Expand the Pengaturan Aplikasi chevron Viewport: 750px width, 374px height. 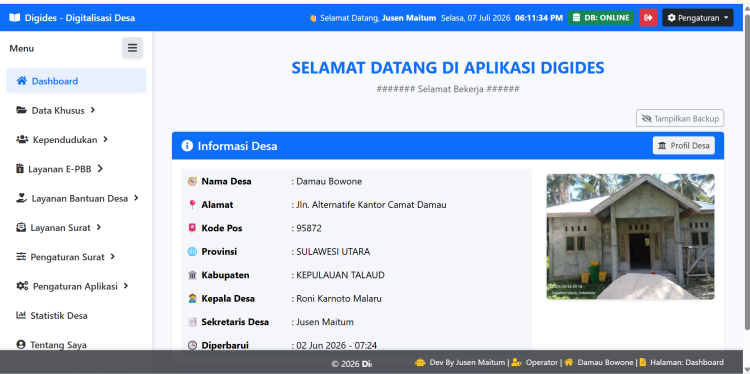pos(126,286)
